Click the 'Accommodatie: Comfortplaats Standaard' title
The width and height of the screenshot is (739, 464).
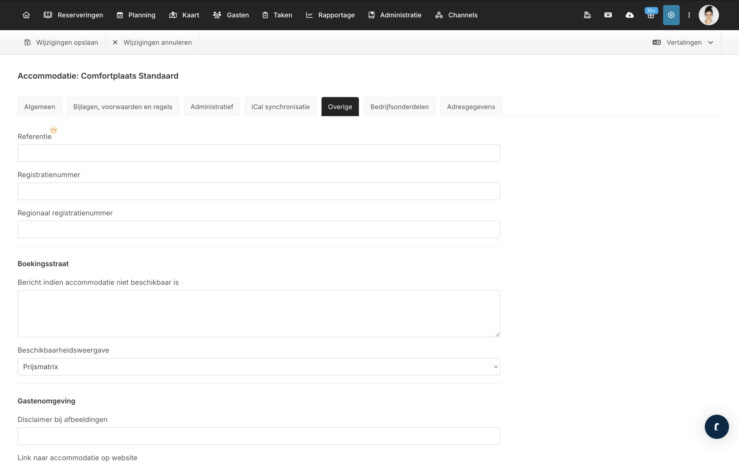pyautogui.click(x=98, y=76)
